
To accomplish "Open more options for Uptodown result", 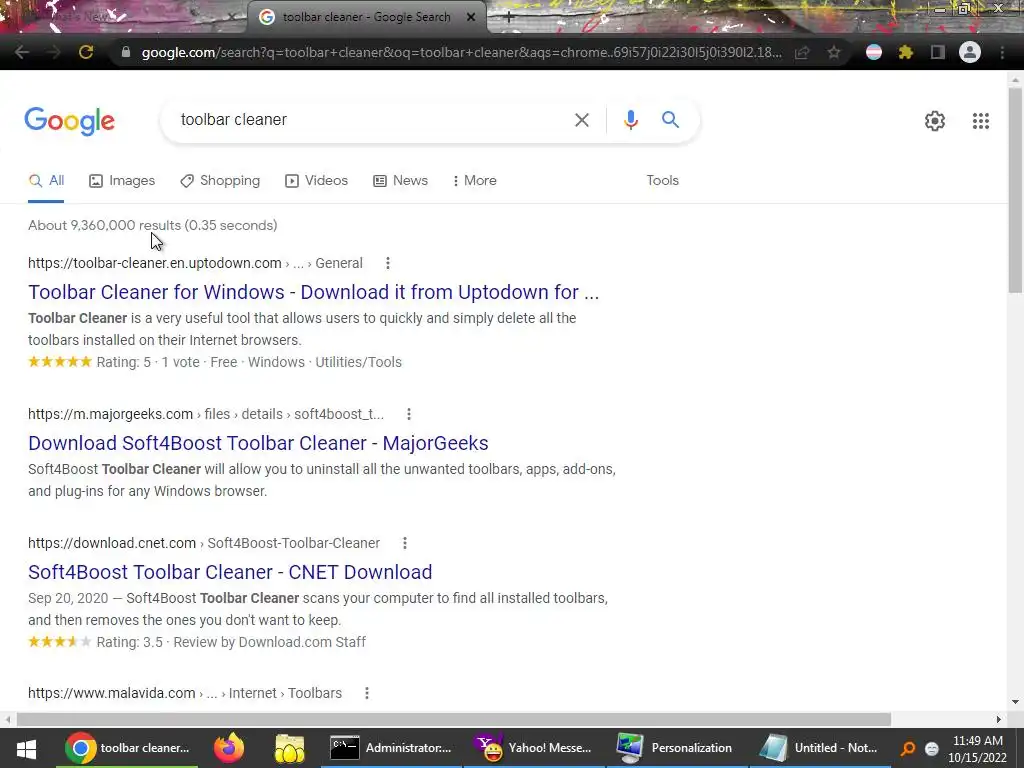I will tap(388, 263).
